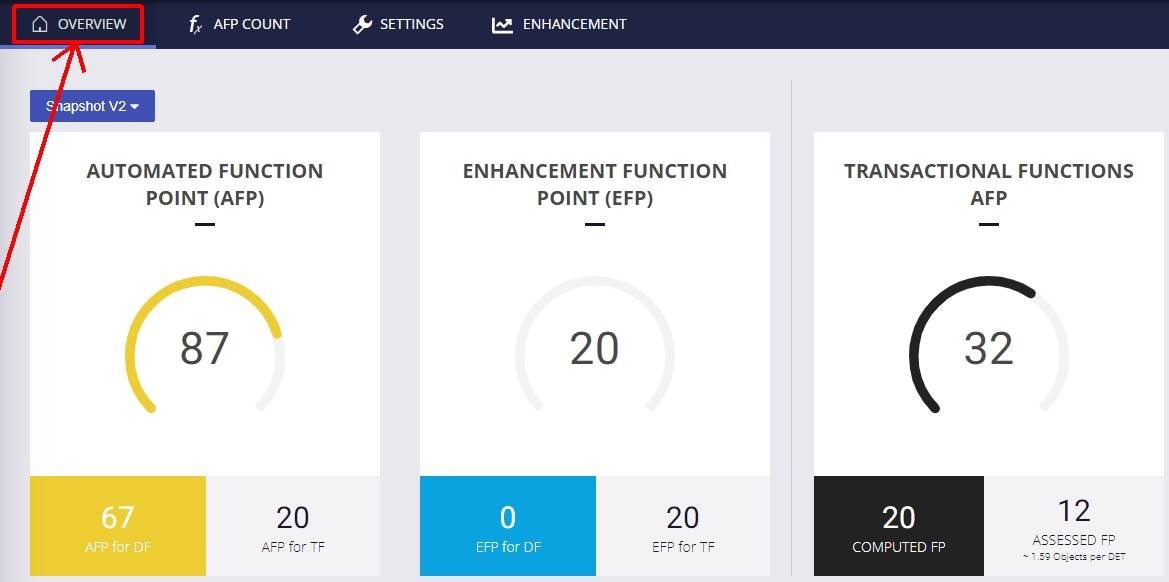Click the black Transactional Functions gauge 32
Image resolution: width=1169 pixels, height=582 pixels.
coord(989,349)
